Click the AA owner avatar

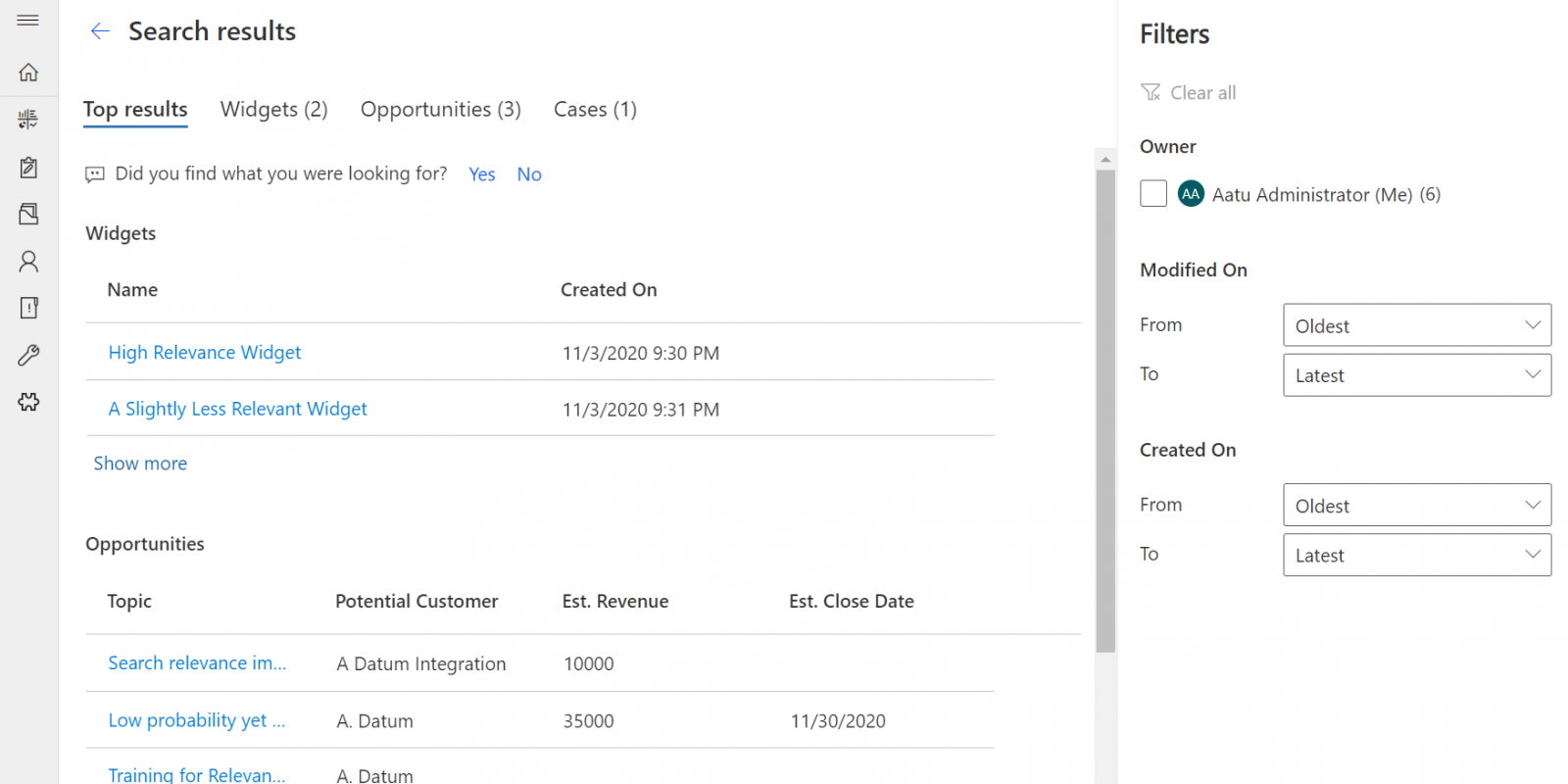pyautogui.click(x=1191, y=194)
